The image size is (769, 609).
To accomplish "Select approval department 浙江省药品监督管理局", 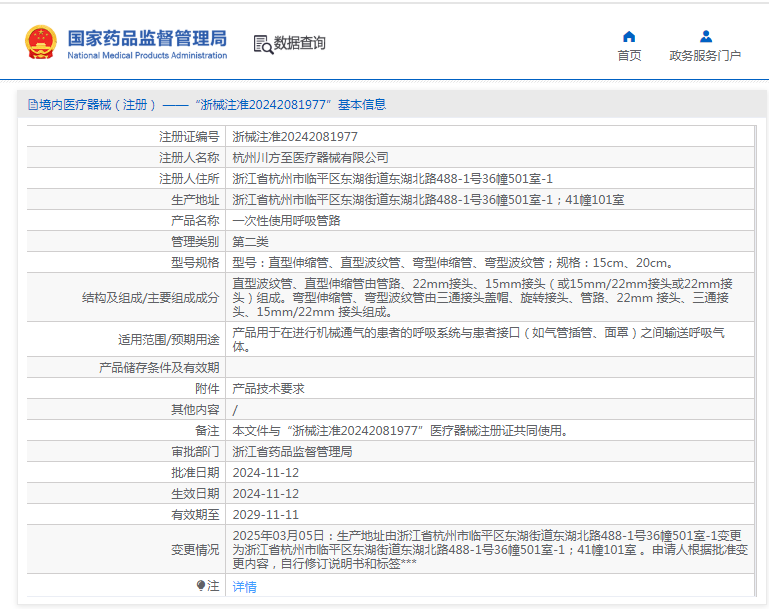I will click(292, 452).
